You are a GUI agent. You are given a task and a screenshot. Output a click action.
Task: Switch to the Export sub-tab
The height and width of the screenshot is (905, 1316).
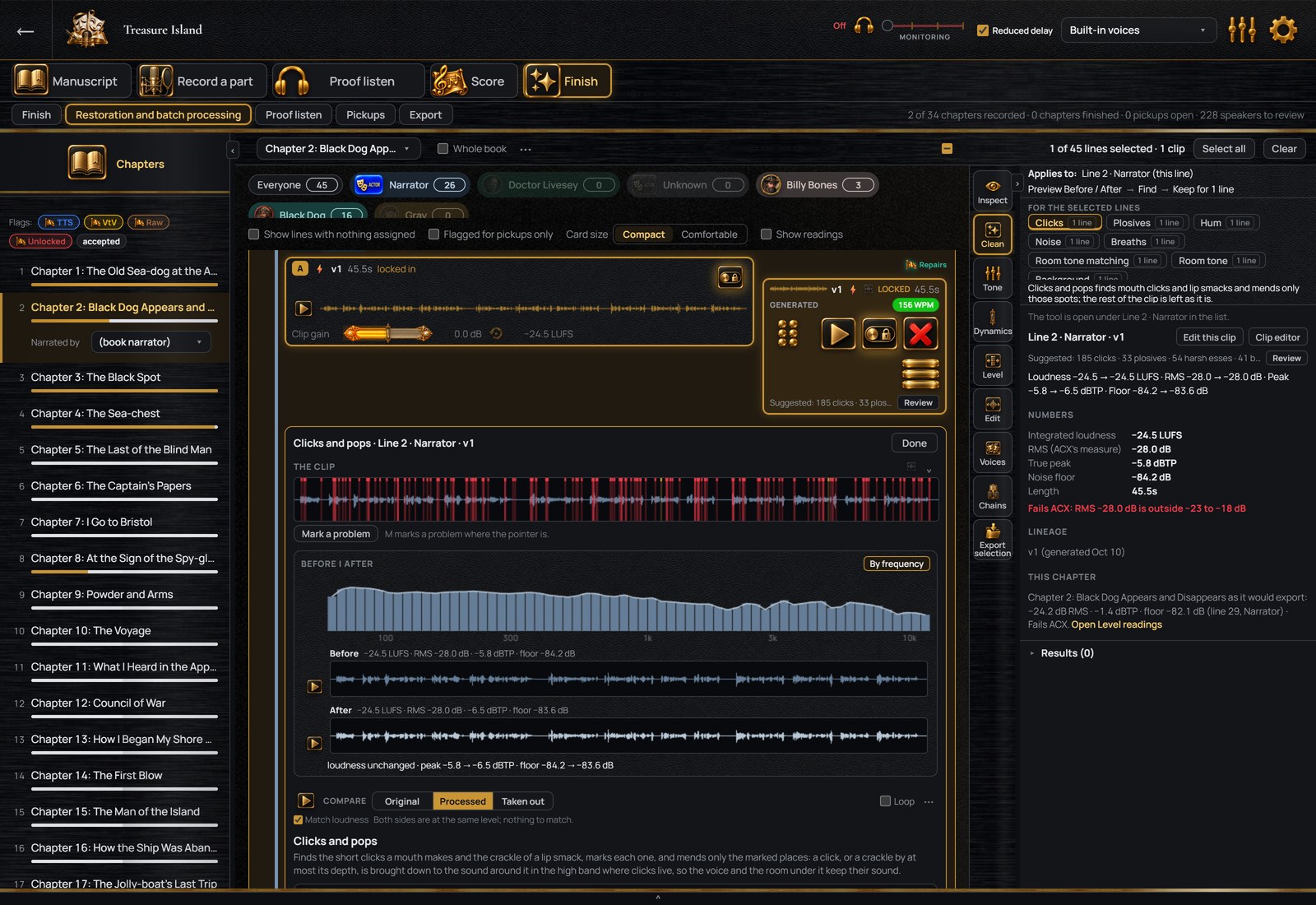[x=425, y=115]
